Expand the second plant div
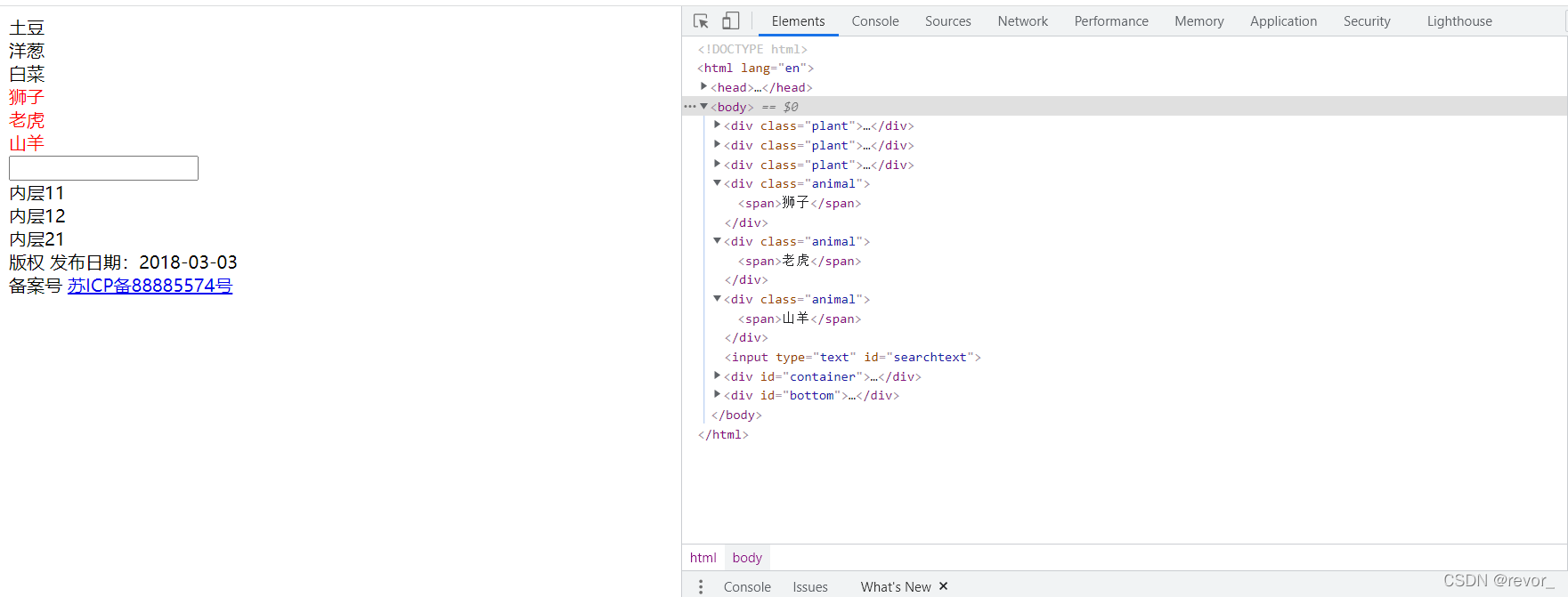Viewport: 1568px width, 597px height. point(717,144)
